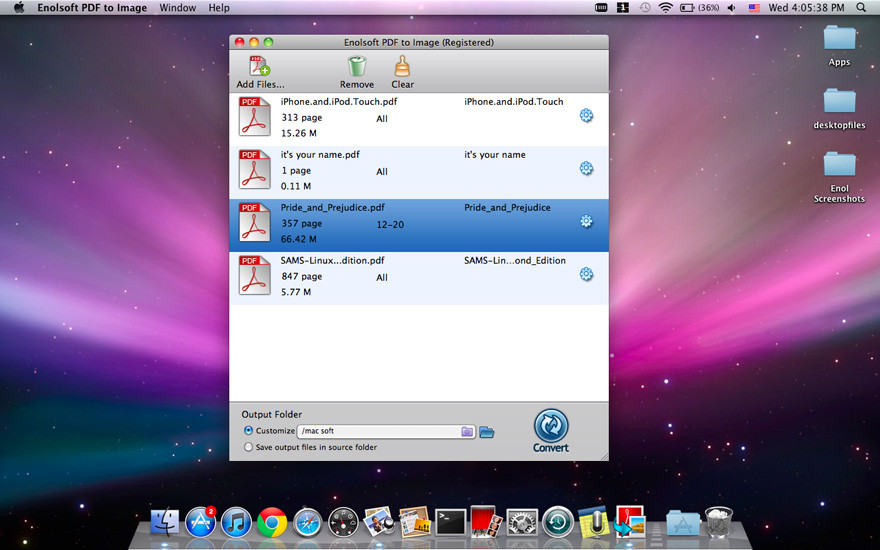Click the Time Machine menu bar icon
Viewport: 880px width, 550px height.
645,8
